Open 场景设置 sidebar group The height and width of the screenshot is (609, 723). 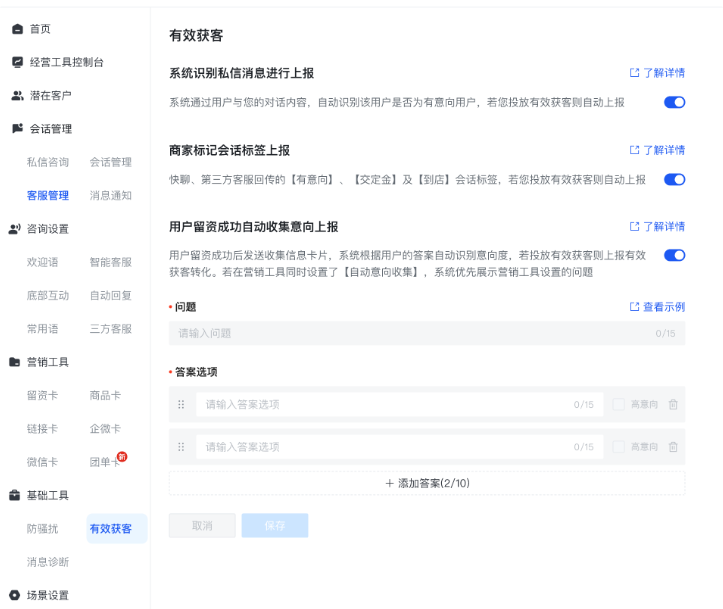[x=48, y=595]
